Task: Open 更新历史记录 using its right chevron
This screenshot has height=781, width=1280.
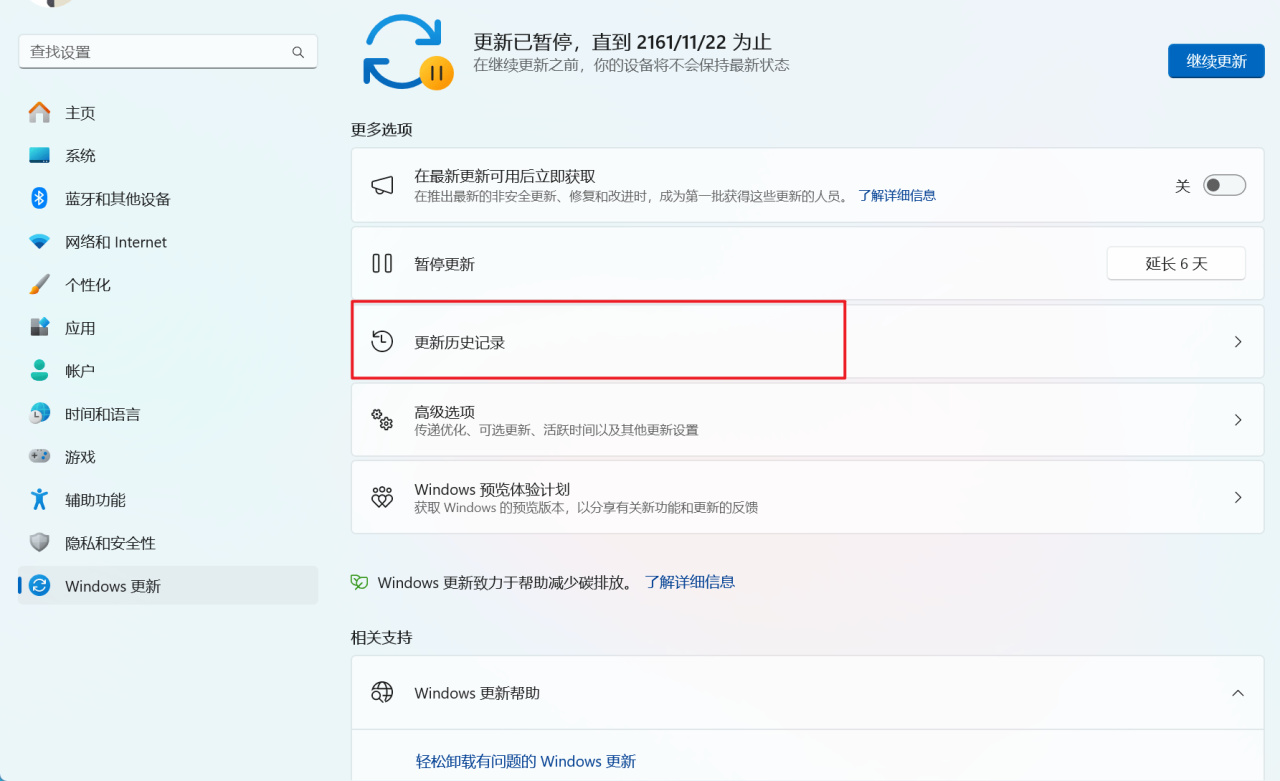Action: pyautogui.click(x=1238, y=342)
